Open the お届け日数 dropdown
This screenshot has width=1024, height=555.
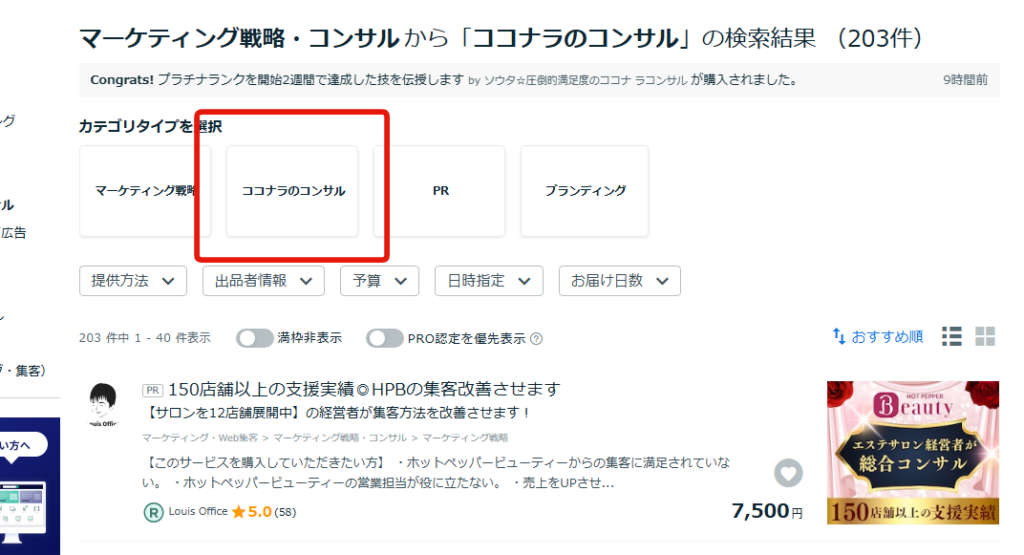click(x=619, y=281)
